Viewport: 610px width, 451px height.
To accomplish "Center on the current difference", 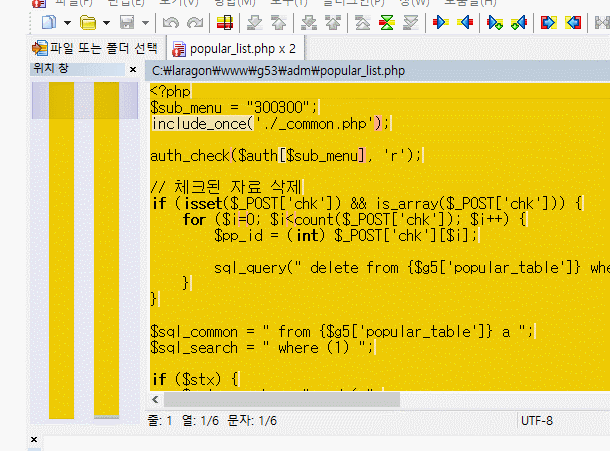I will pos(387,23).
